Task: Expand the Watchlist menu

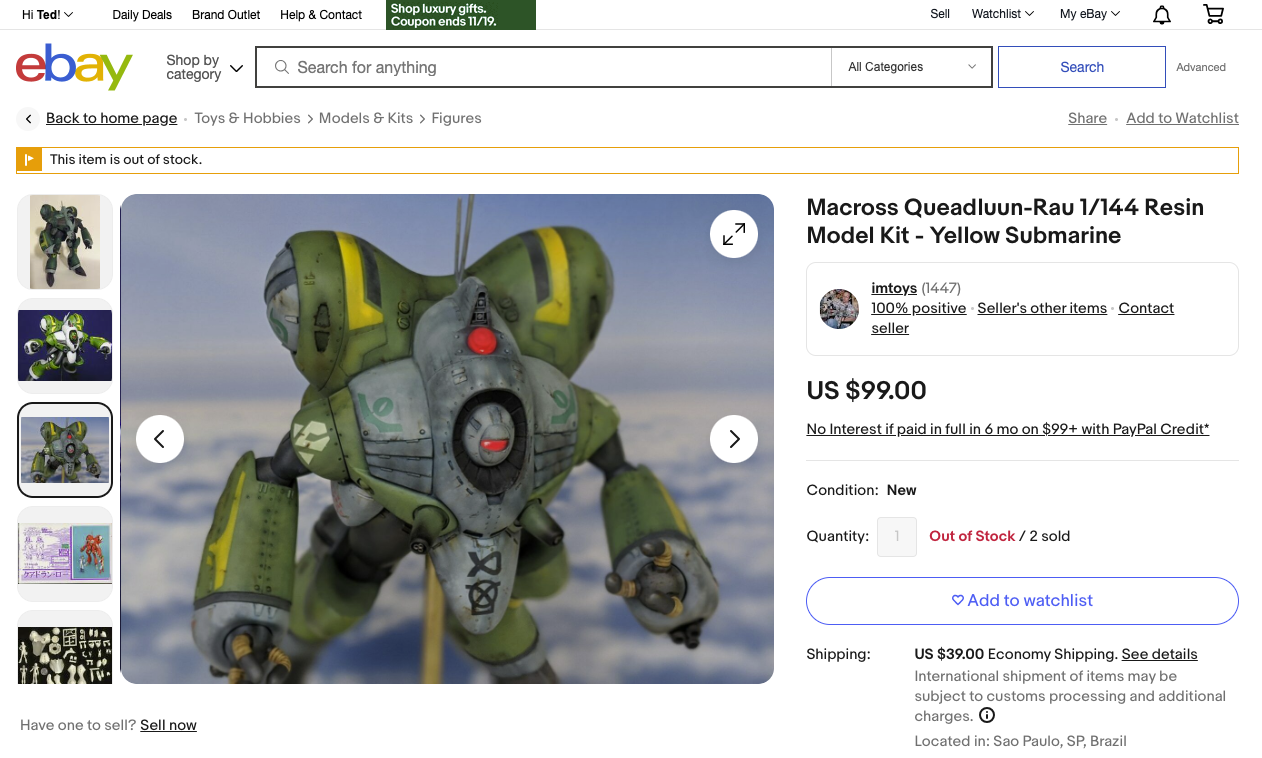Action: (x=1003, y=14)
